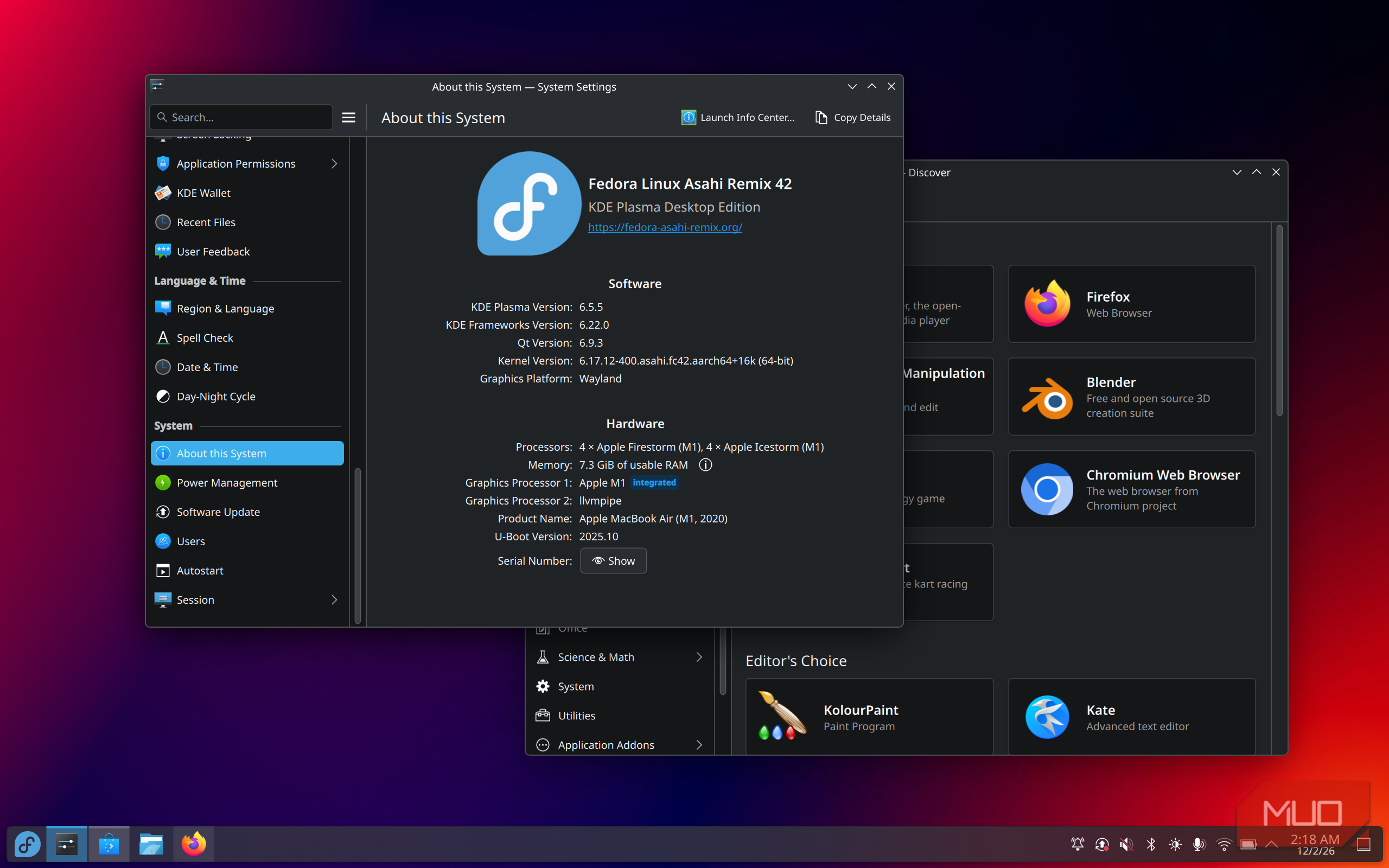Open Discover from the taskbar
Screen dimensions: 1389x868
pyautogui.click(x=109, y=845)
